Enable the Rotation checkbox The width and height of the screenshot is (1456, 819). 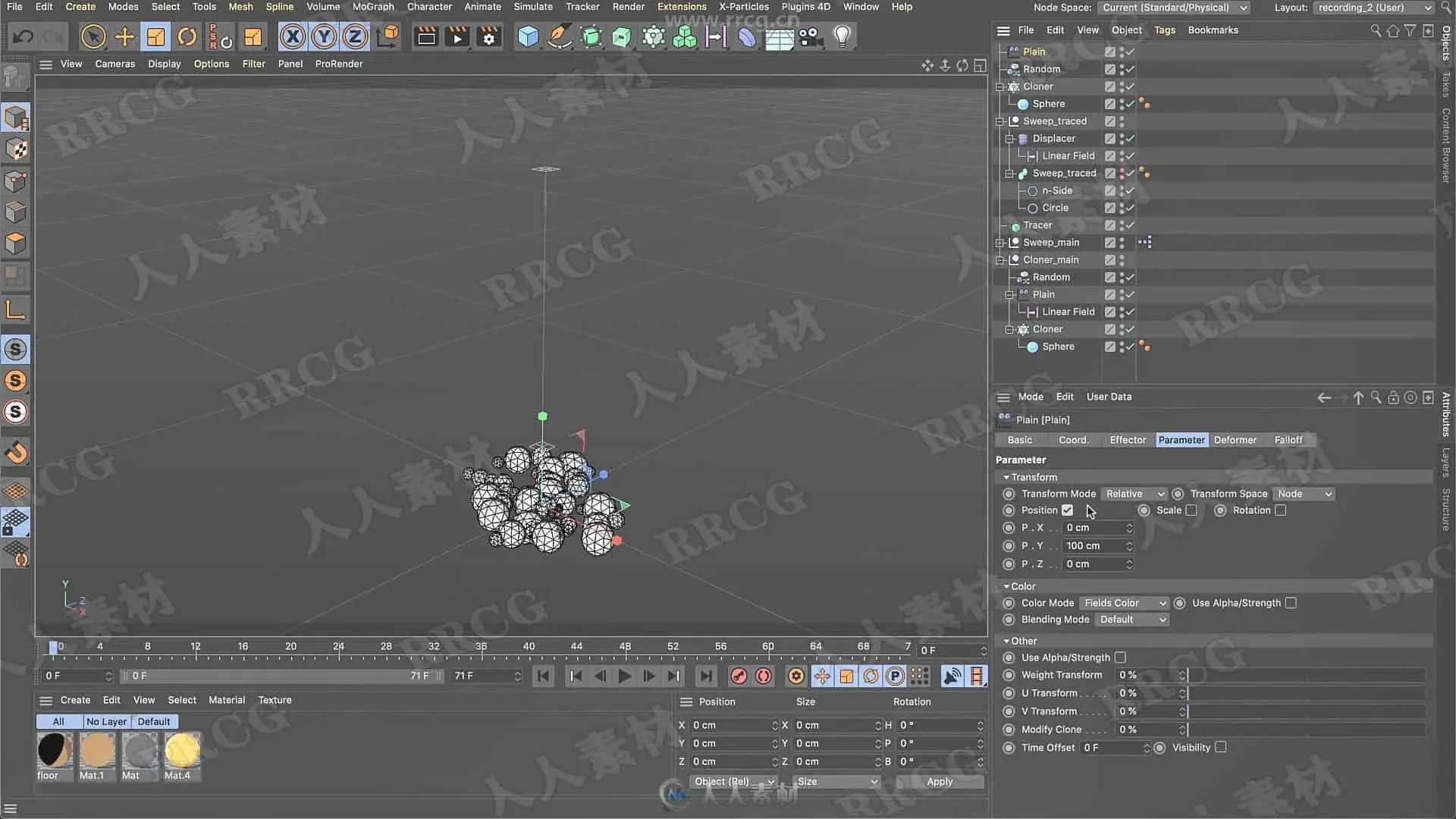1281,510
